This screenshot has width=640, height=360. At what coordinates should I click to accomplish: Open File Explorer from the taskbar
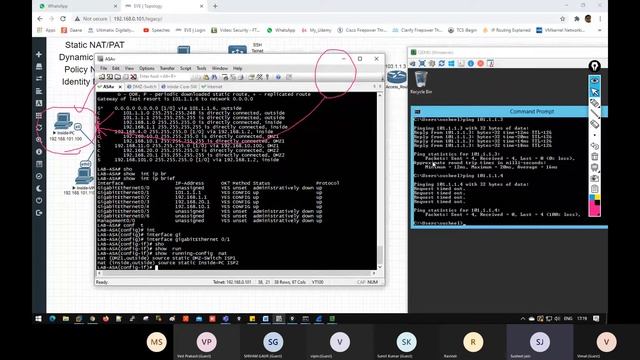(66, 319)
